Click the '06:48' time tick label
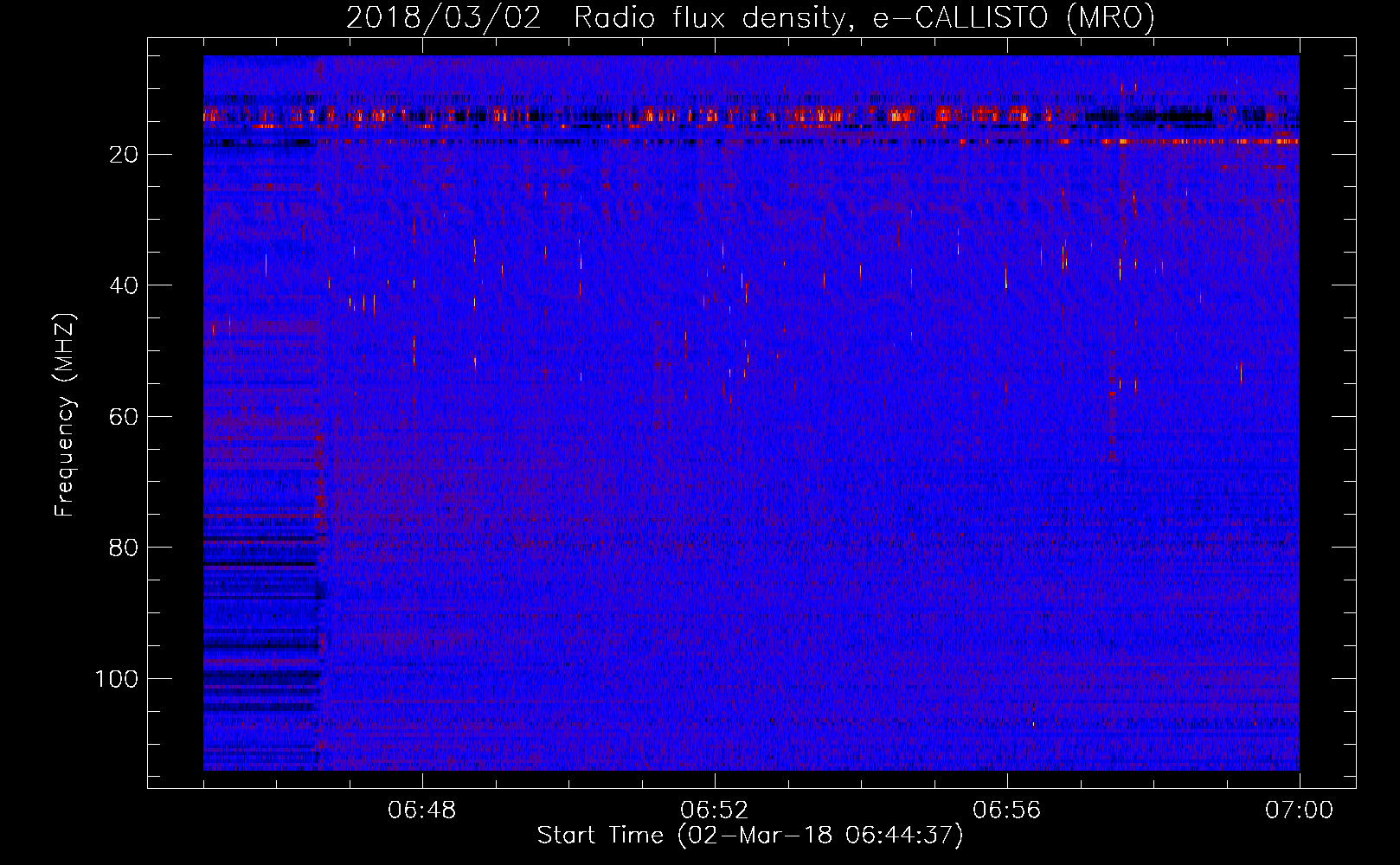Viewport: 1400px width, 865px height. point(422,811)
